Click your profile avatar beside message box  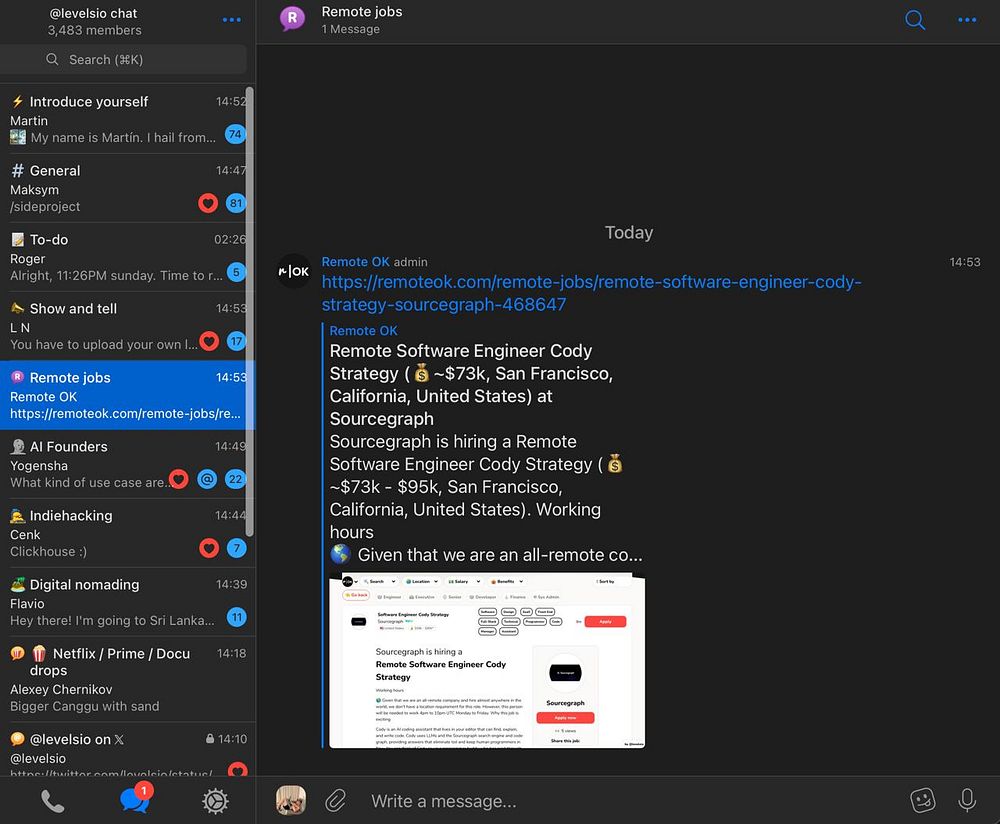[x=291, y=800]
